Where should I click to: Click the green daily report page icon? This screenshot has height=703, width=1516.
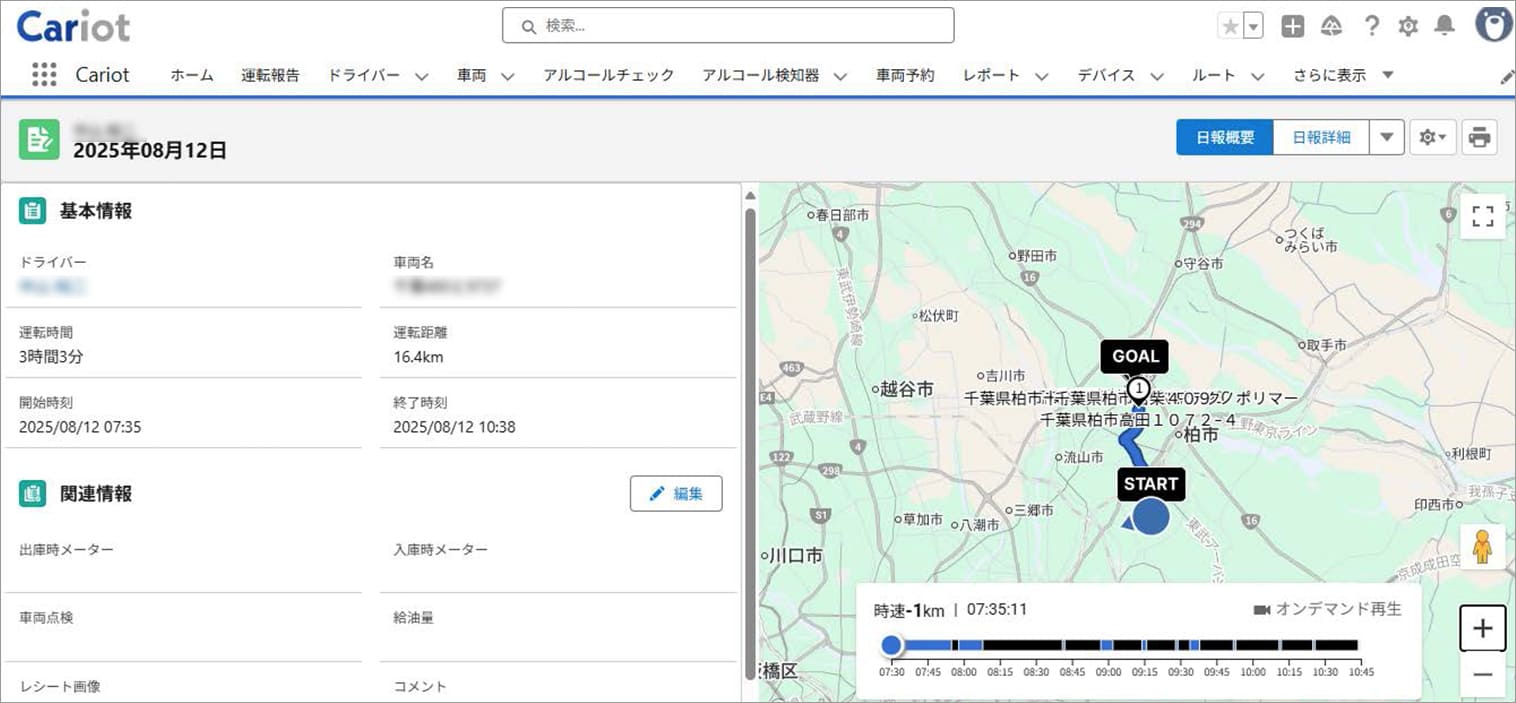tap(39, 140)
